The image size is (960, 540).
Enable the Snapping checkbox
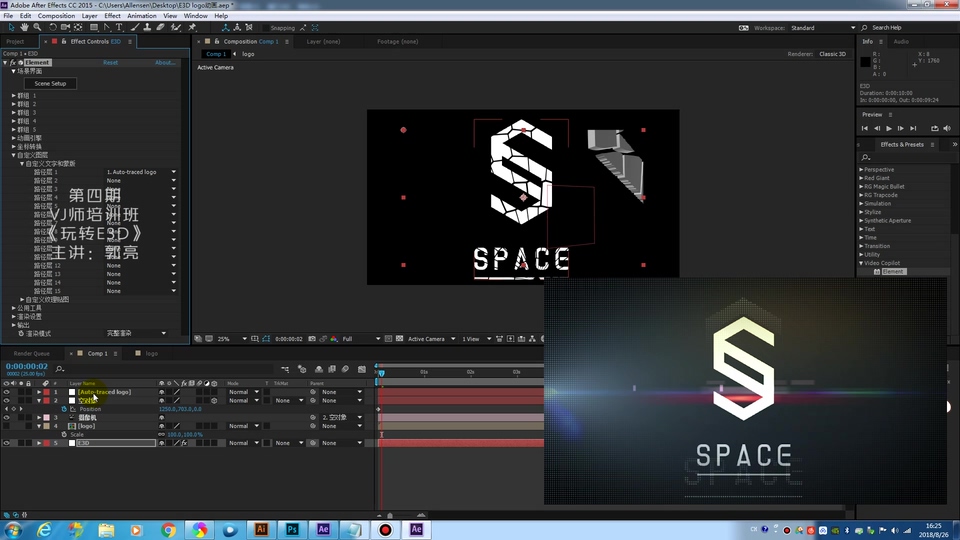pos(264,28)
